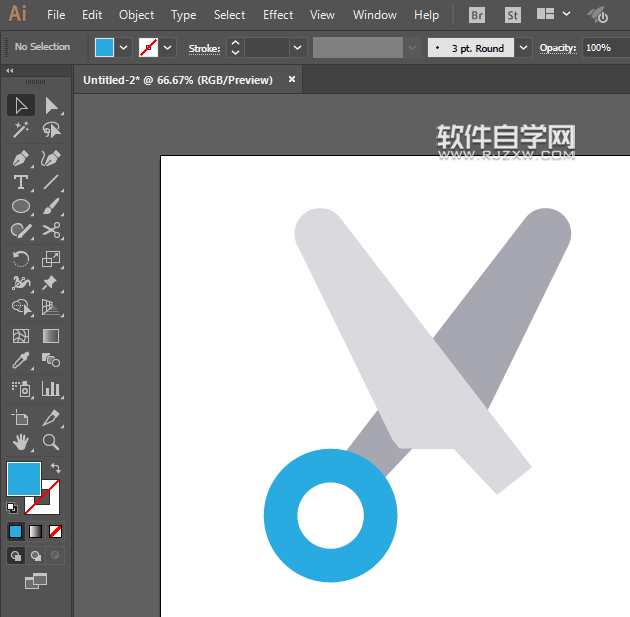
Task: Choose the Hand tool
Action: [20, 441]
